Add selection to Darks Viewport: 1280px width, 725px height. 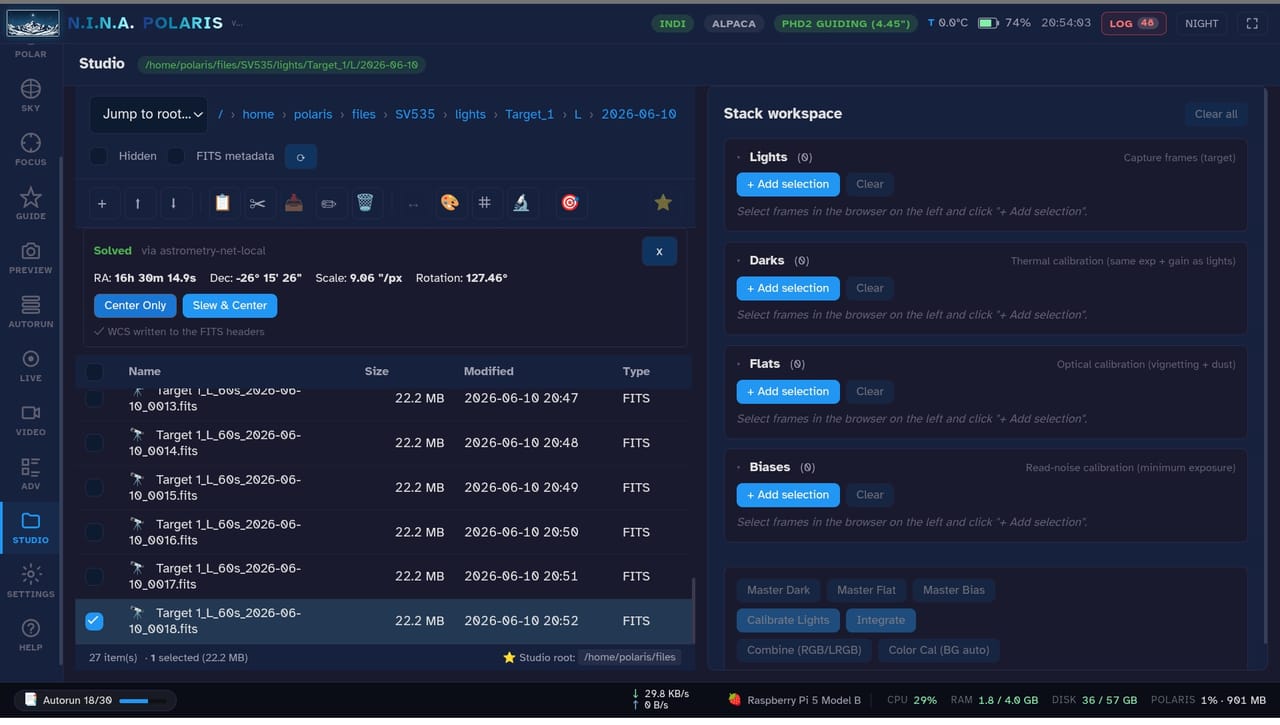click(x=788, y=288)
